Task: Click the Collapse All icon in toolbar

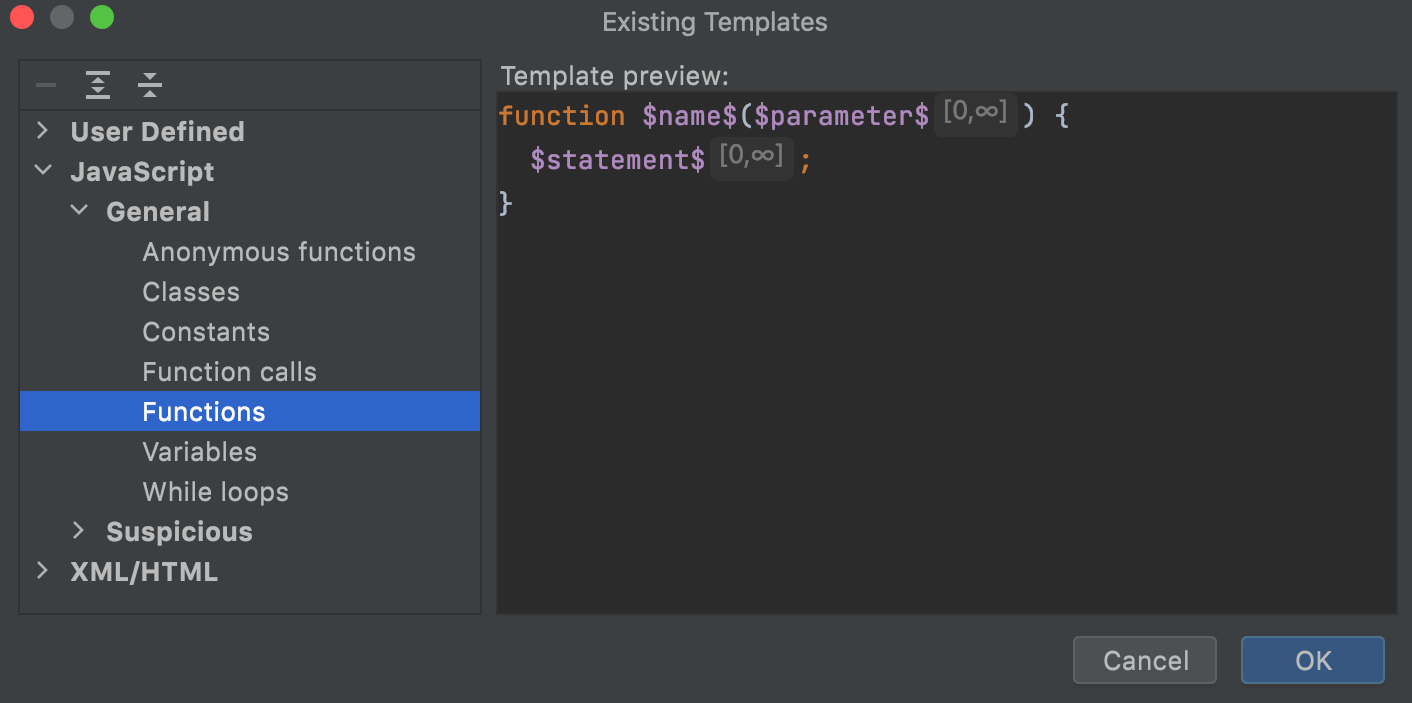Action: pyautogui.click(x=149, y=85)
